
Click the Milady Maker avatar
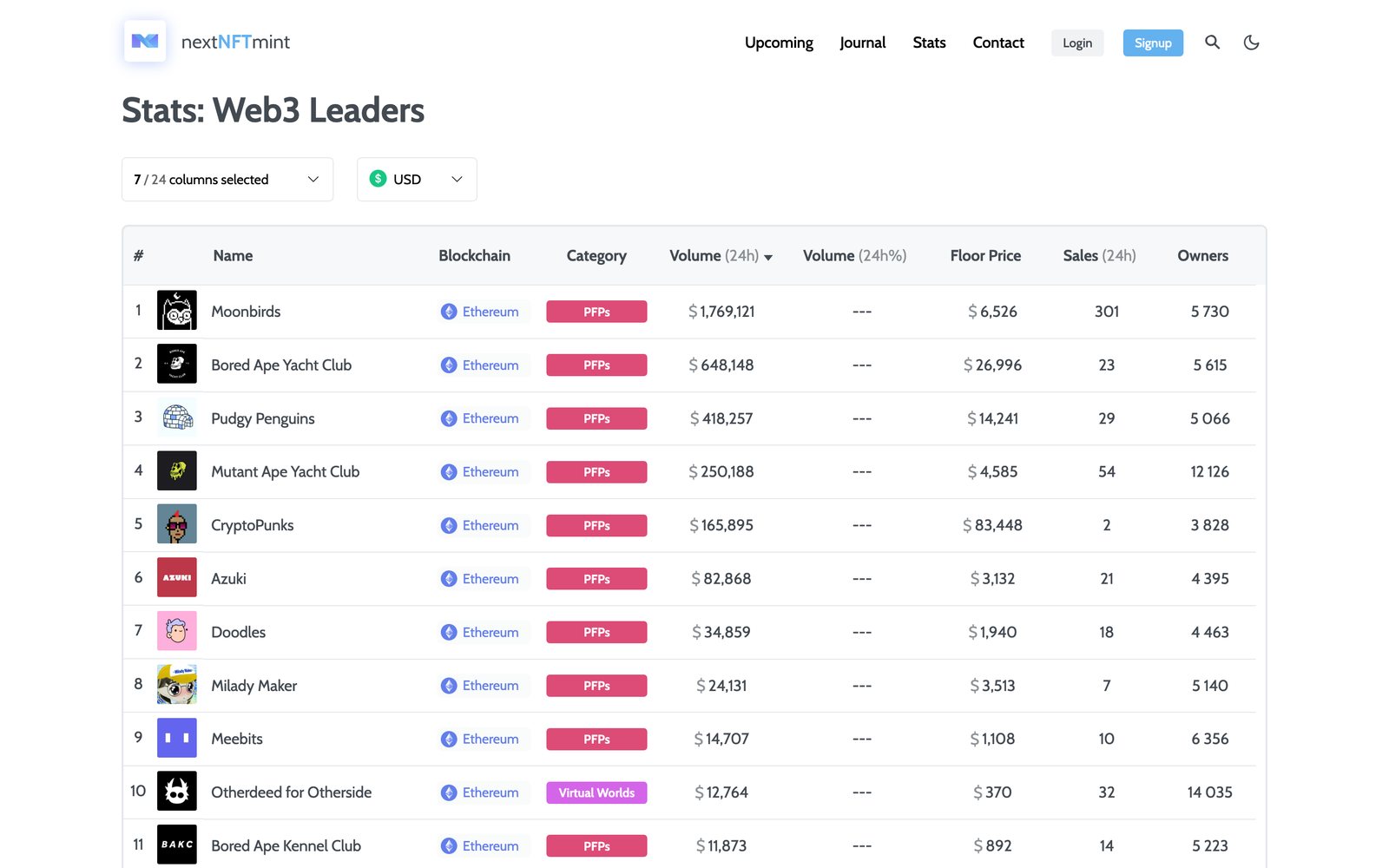[177, 685]
